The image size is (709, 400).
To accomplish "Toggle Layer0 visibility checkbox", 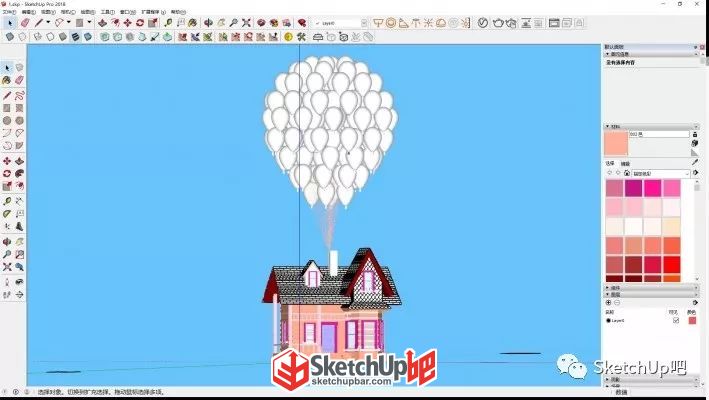I will click(x=676, y=320).
